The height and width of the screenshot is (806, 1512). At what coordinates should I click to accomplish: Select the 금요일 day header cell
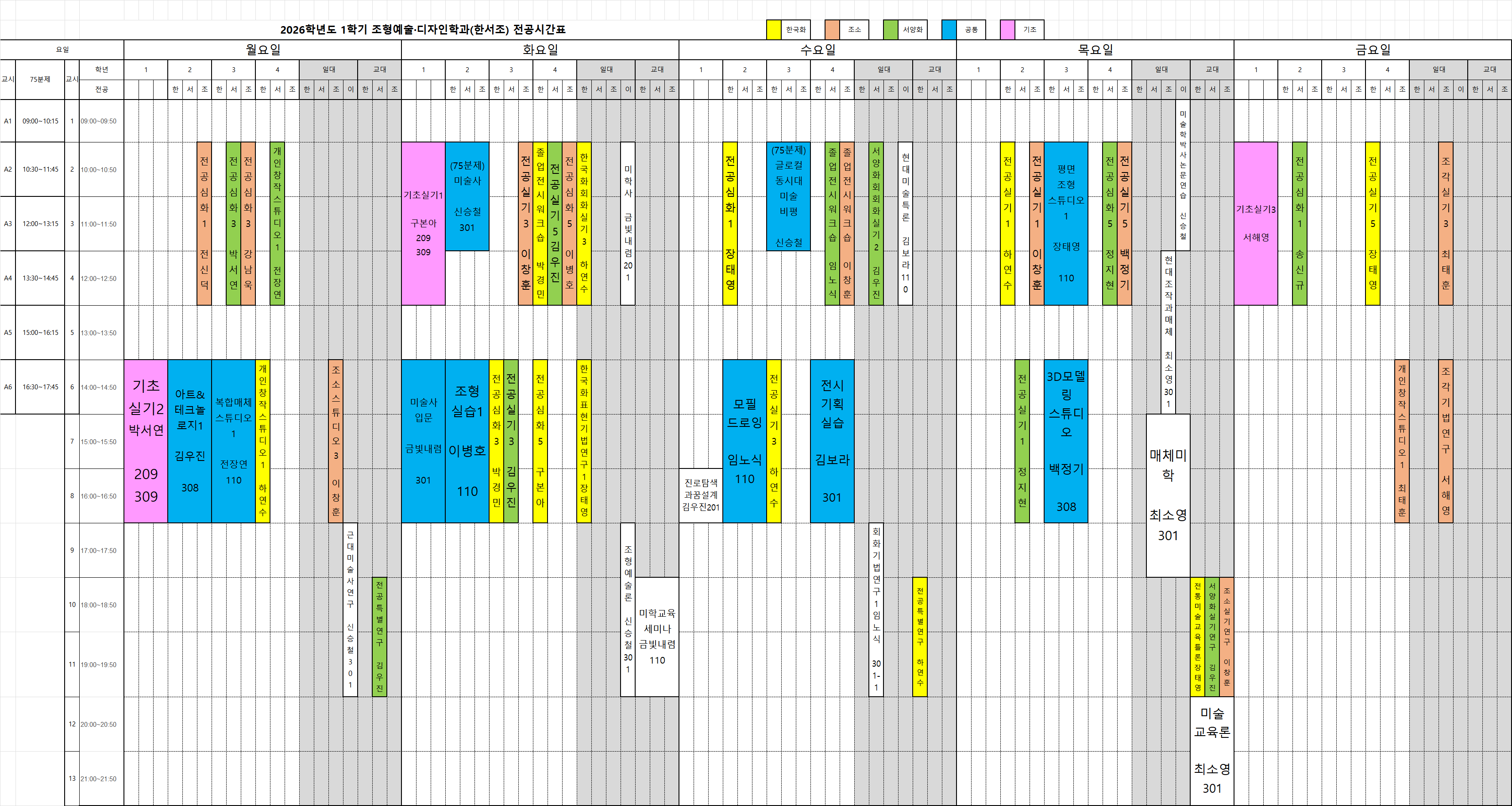tap(1372, 50)
